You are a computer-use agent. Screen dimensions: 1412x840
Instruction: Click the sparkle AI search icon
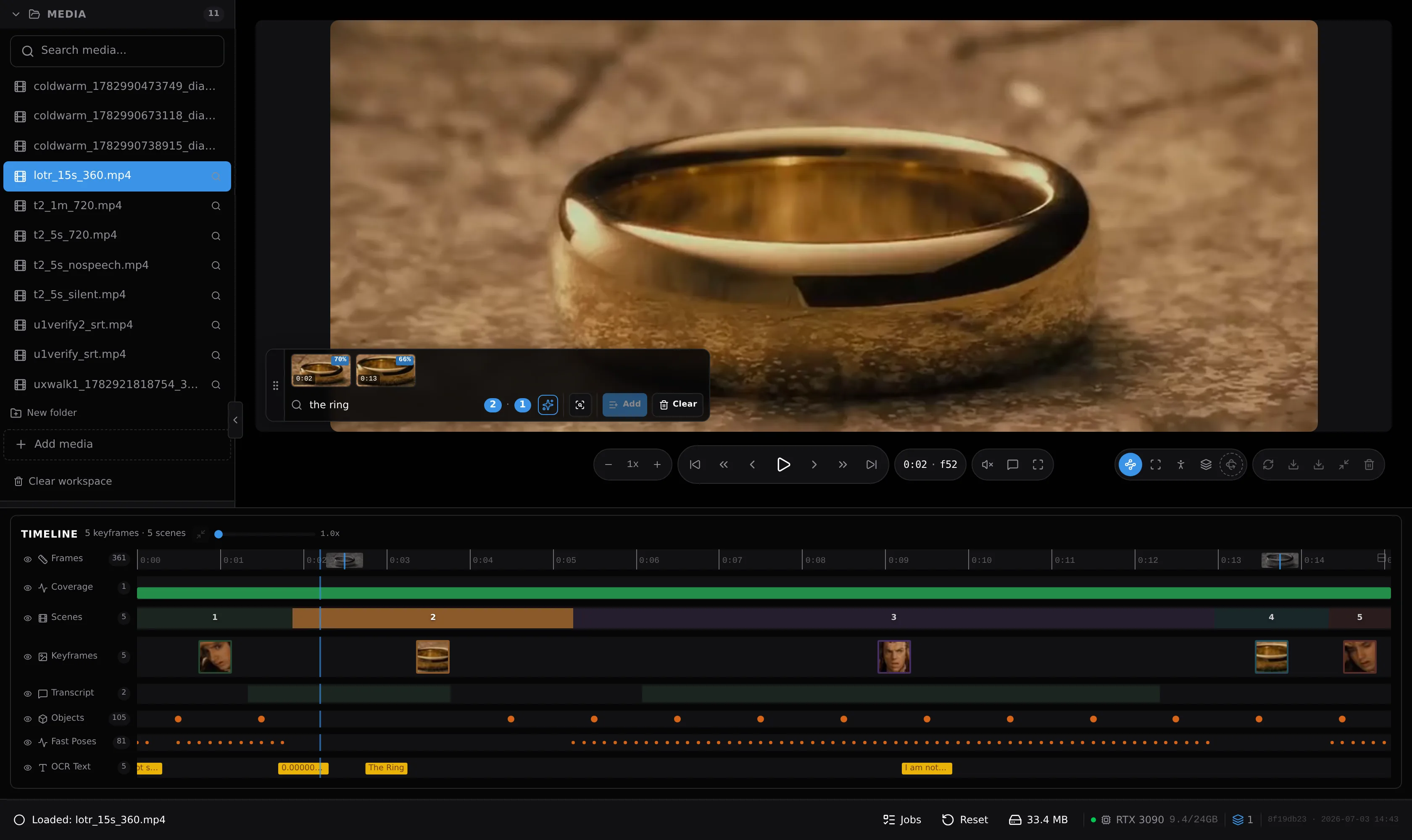point(548,405)
